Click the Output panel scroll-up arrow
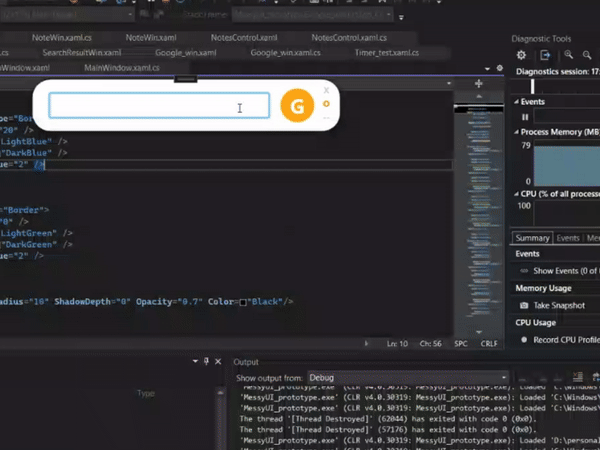 click(x=220, y=393)
